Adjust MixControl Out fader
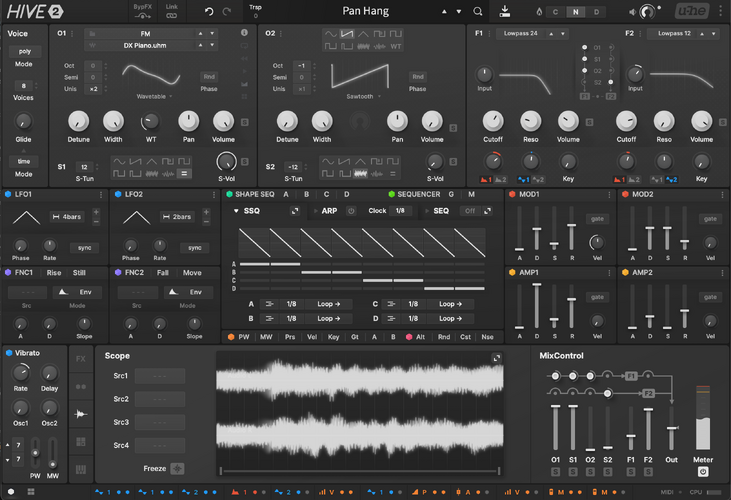The image size is (731, 500). tap(671, 428)
